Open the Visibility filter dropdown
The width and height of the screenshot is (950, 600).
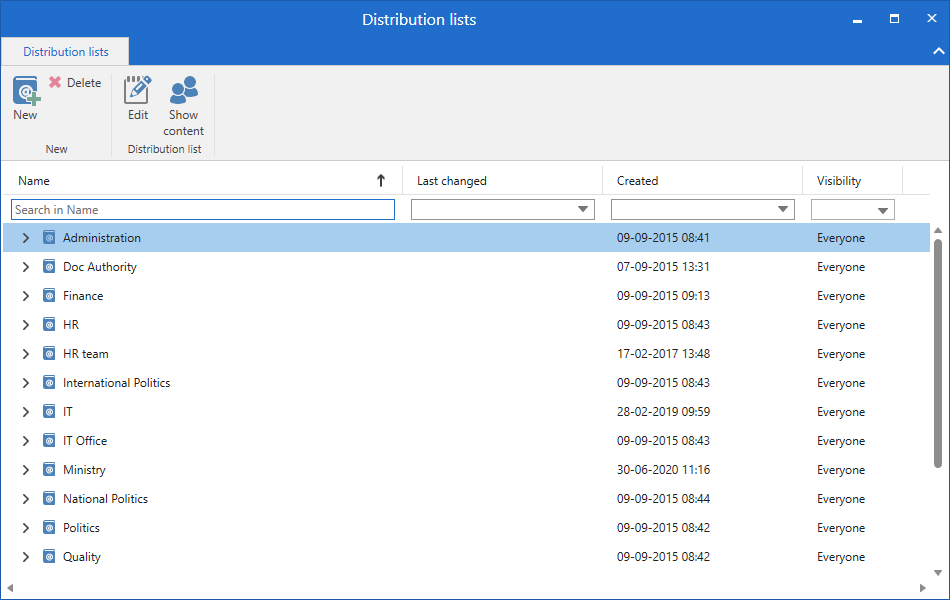click(883, 210)
